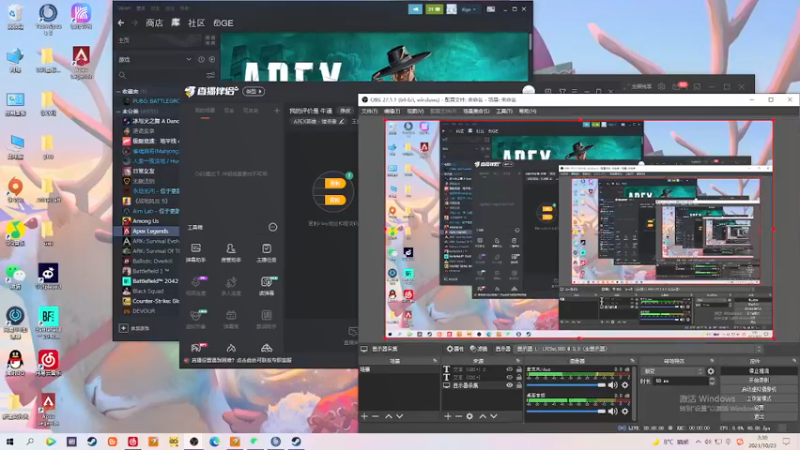
Task: Open 设置 settings button in OBS controls
Action: point(759,408)
